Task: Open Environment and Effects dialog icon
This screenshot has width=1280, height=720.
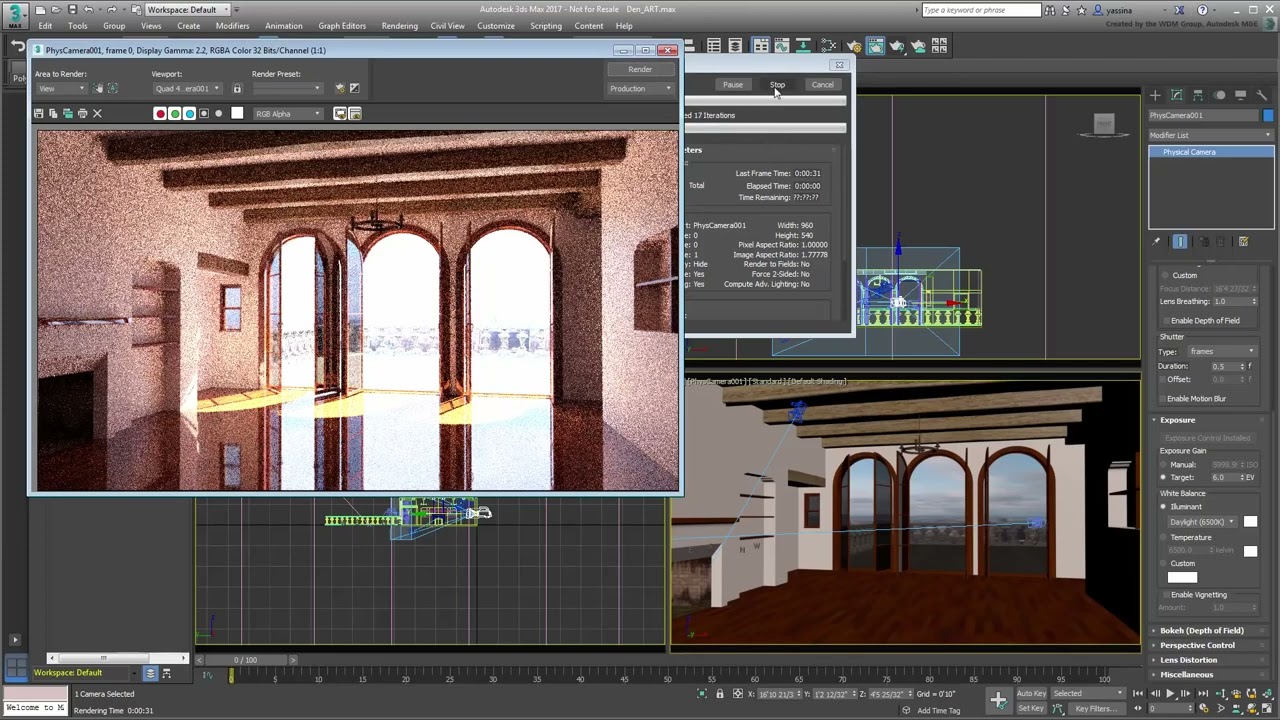Action: click(354, 88)
